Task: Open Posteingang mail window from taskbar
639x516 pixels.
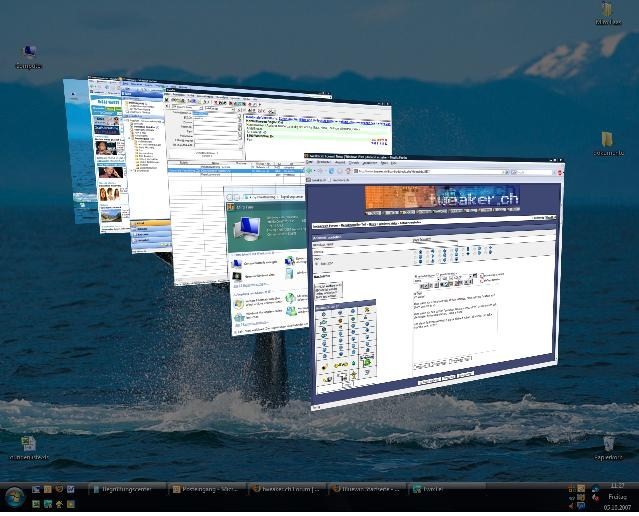Action: pyautogui.click(x=207, y=489)
